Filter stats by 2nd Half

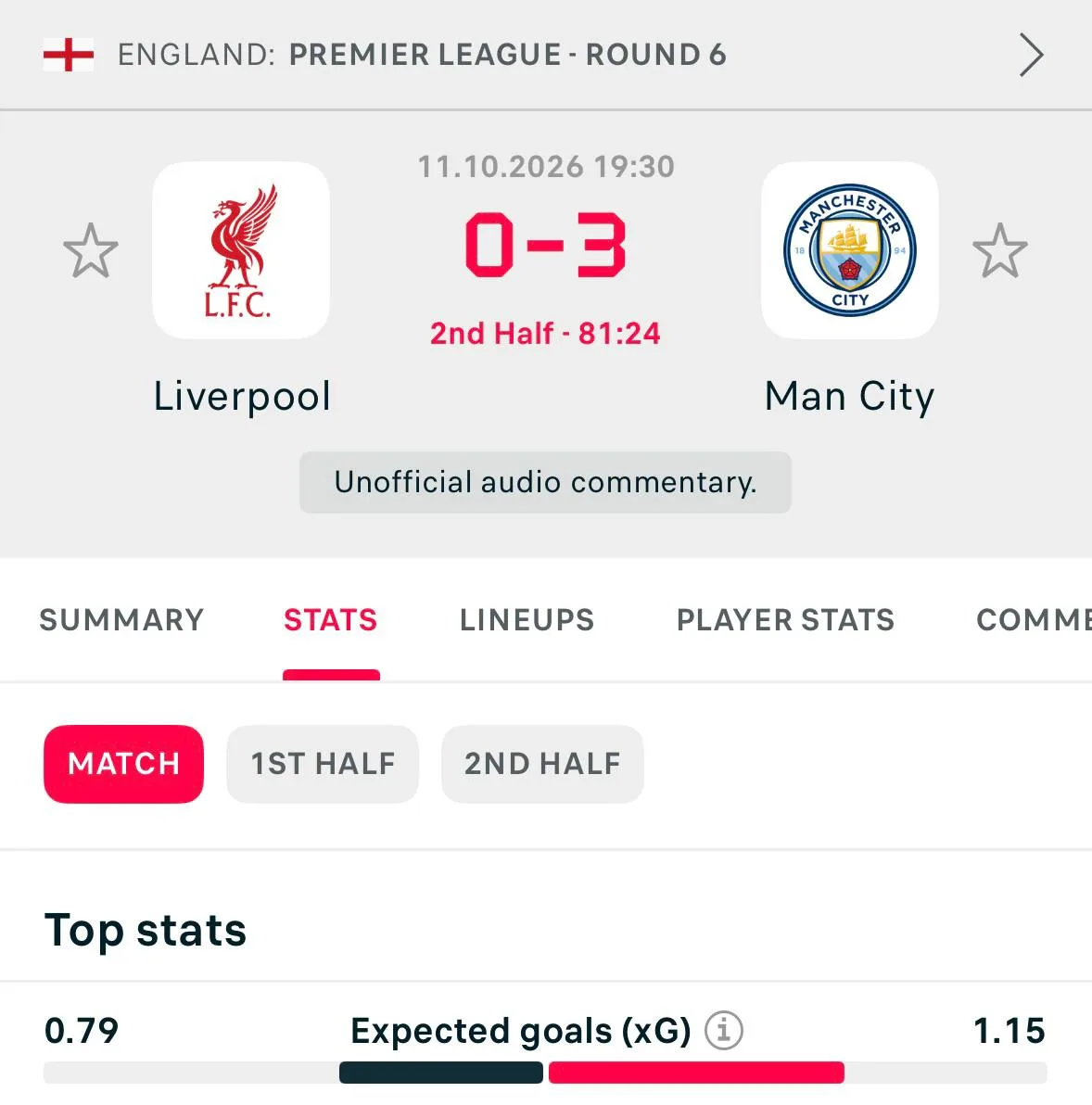[542, 764]
